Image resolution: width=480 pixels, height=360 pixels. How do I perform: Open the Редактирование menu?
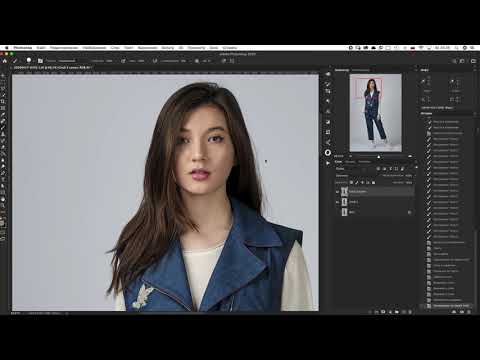[x=64, y=48]
